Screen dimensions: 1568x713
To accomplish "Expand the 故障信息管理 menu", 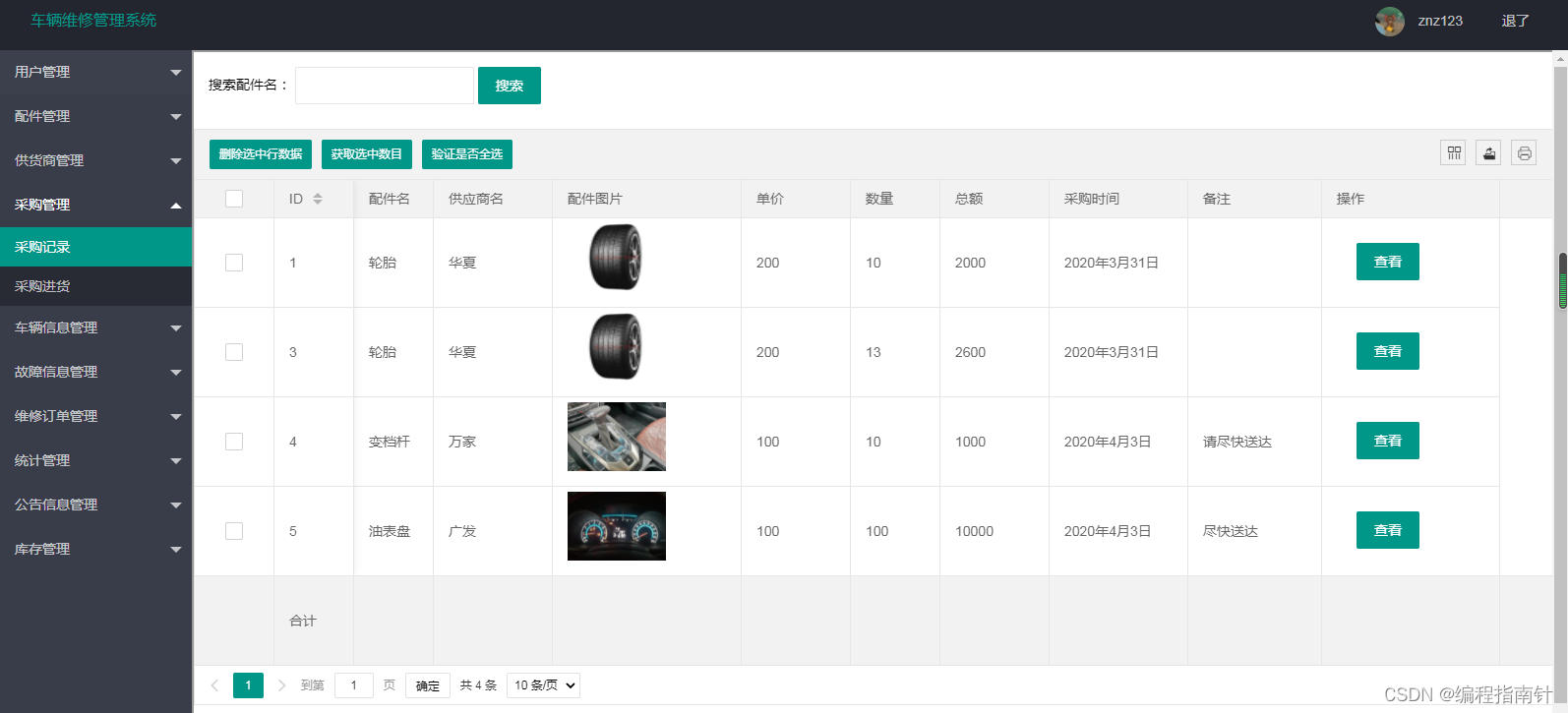I will tap(95, 372).
